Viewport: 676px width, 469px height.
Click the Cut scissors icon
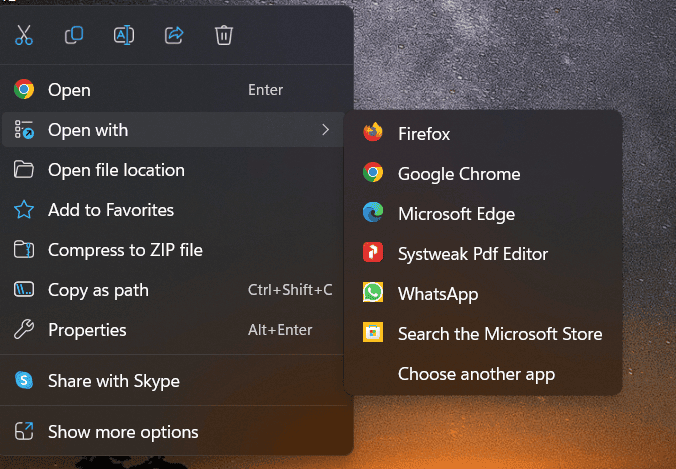click(x=24, y=36)
